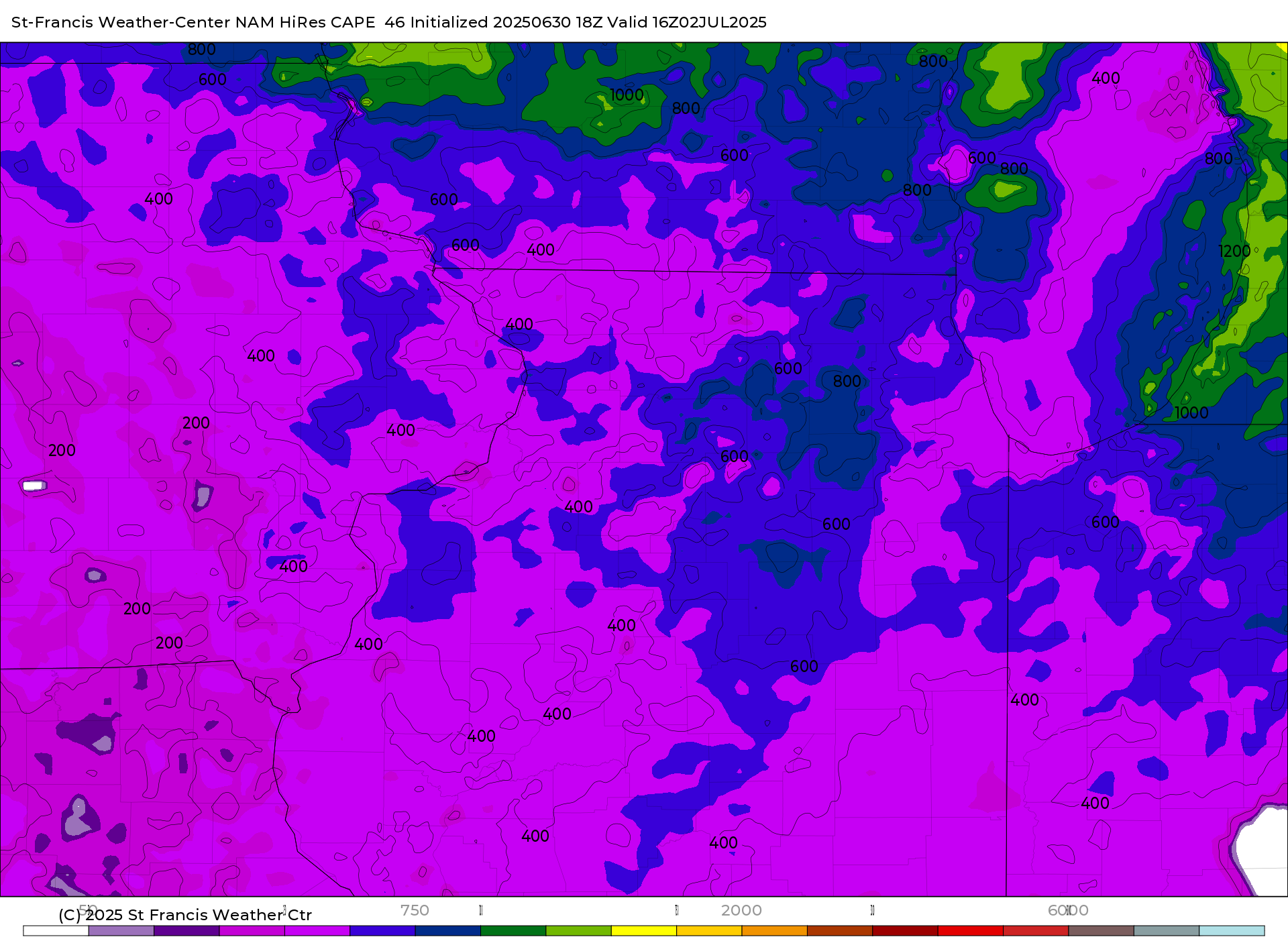Choose the lime green legend swatch
The image size is (1288, 939).
pos(579,931)
